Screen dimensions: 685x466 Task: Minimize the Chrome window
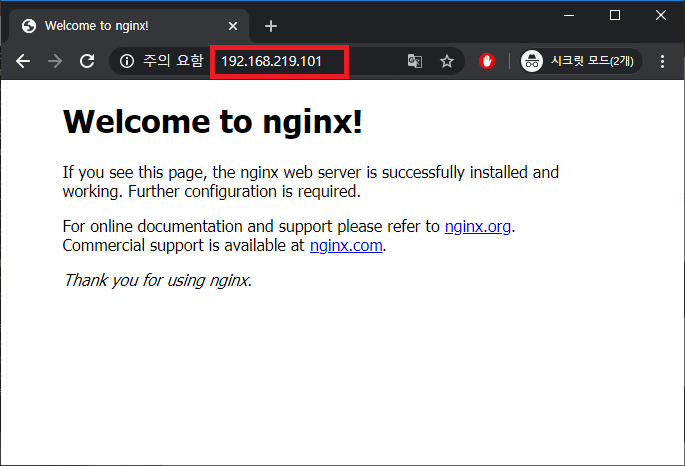pyautogui.click(x=569, y=15)
